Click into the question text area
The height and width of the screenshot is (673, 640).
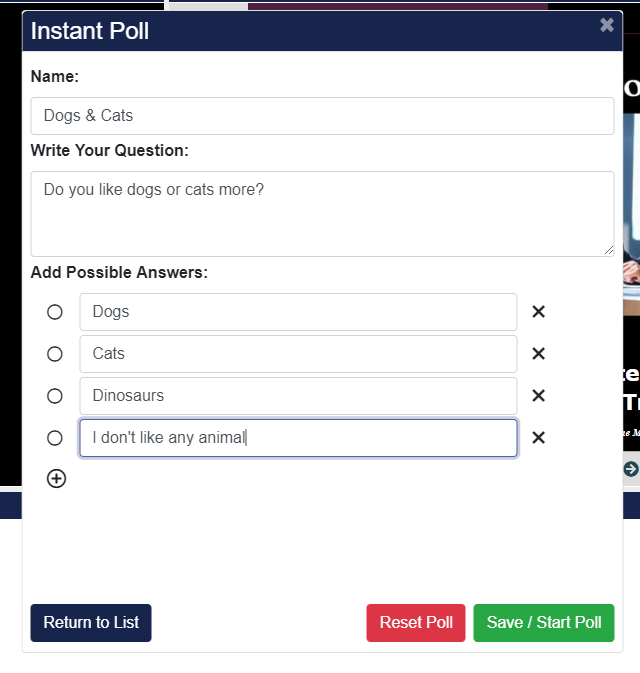click(x=322, y=213)
